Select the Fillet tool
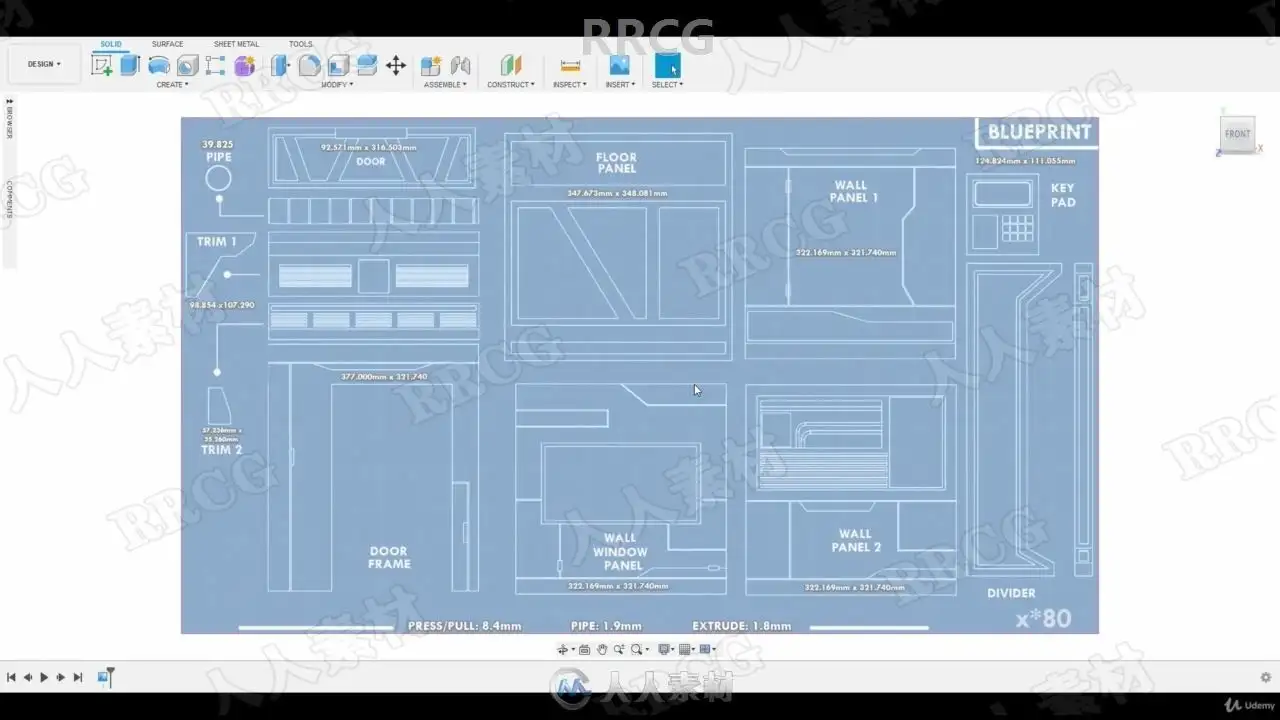 (x=310, y=66)
